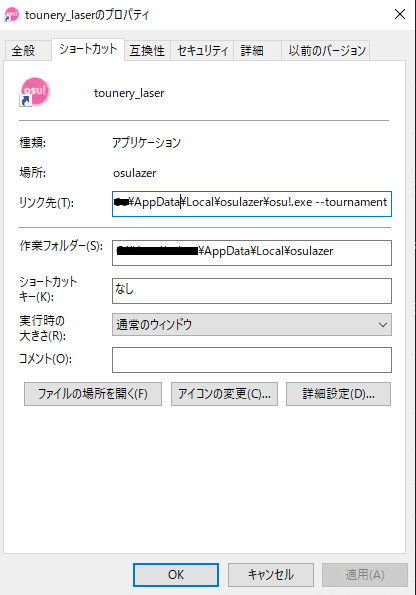The height and width of the screenshot is (595, 416).
Task: Click the osu! shortcut icon beside tounery_laser
Action: (35, 92)
